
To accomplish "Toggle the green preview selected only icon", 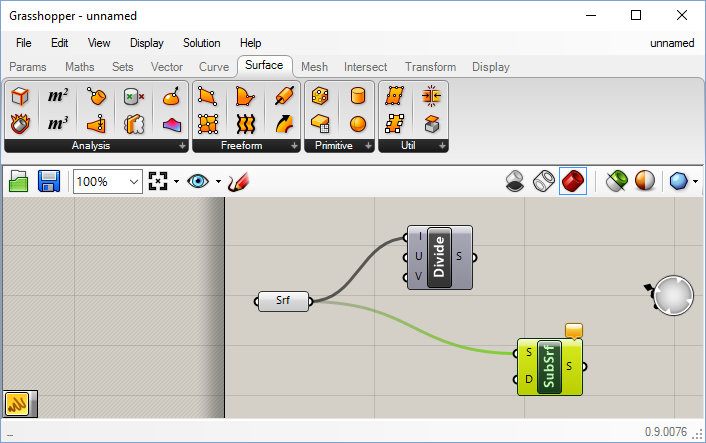I will point(616,181).
